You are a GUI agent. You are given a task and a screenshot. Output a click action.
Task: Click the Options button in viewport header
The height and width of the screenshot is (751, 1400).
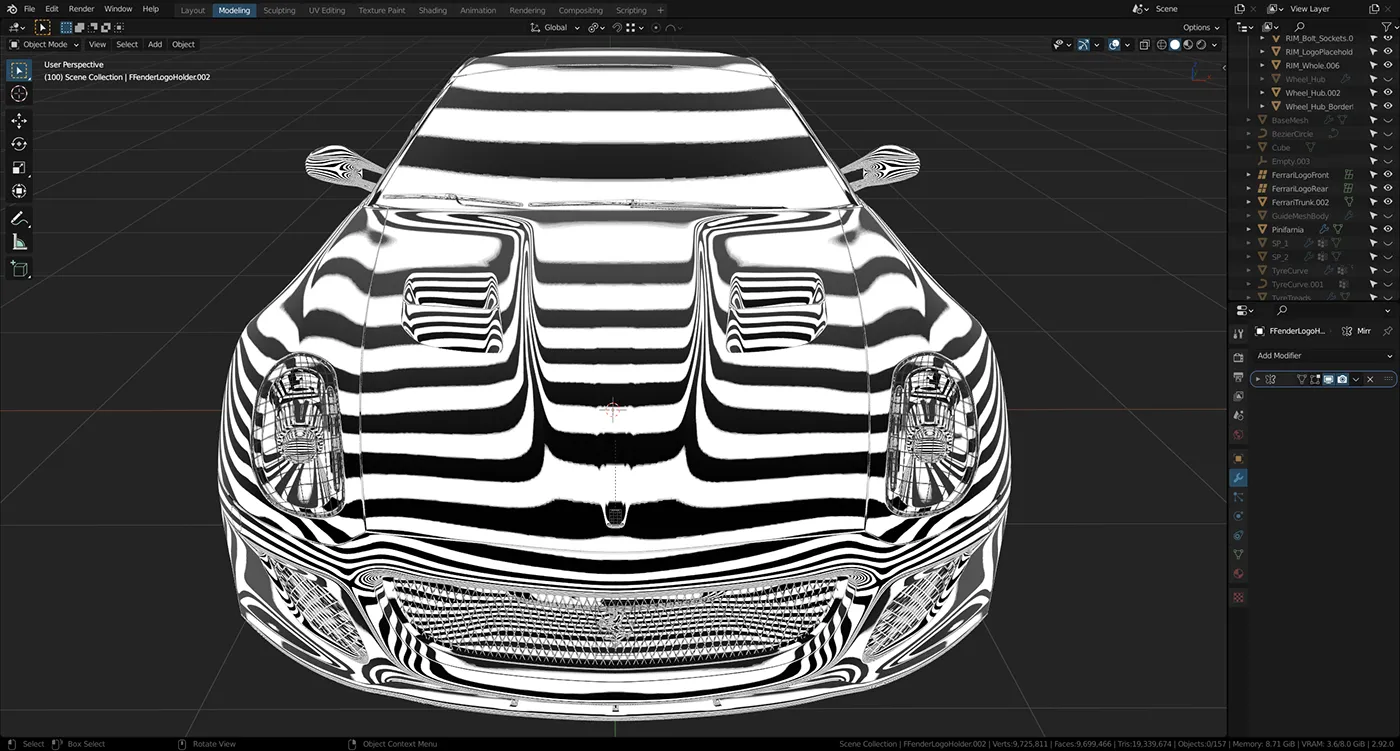(x=1200, y=28)
